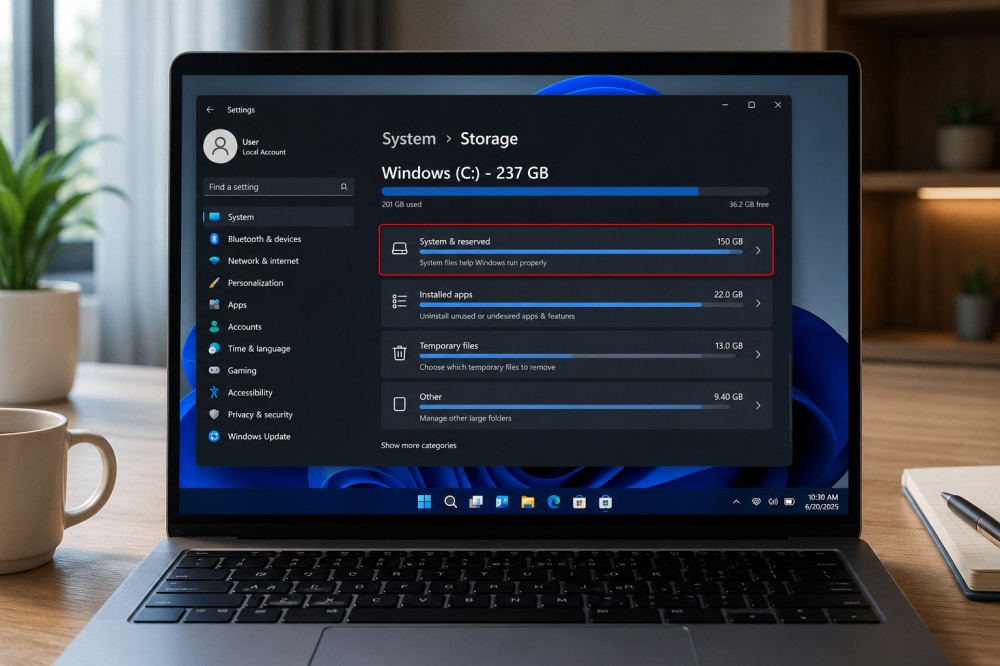Click the volume speaker tray icon

click(x=773, y=502)
